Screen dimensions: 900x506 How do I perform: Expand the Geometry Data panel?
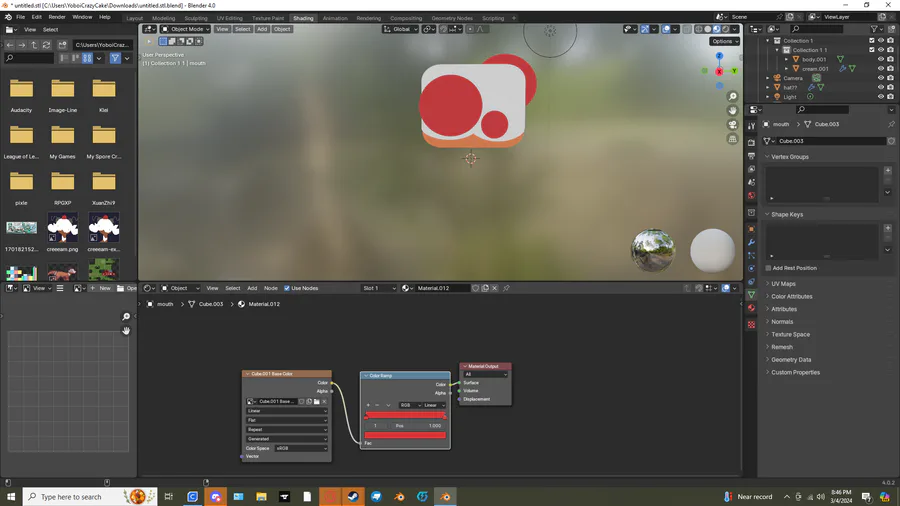coord(791,360)
